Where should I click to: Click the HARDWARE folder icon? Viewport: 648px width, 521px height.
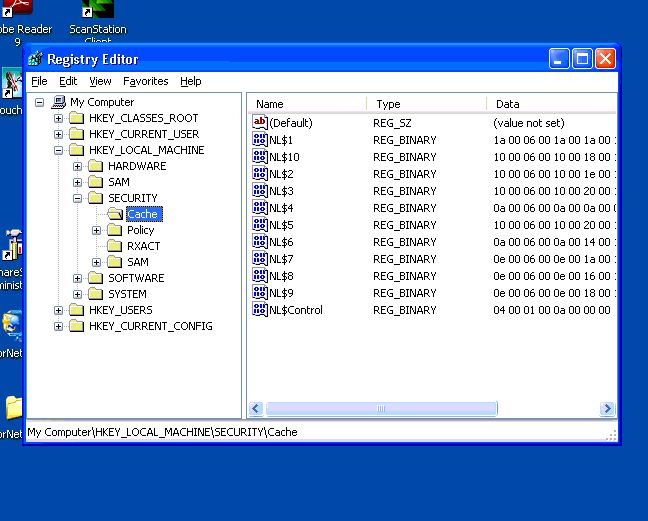pos(95,166)
